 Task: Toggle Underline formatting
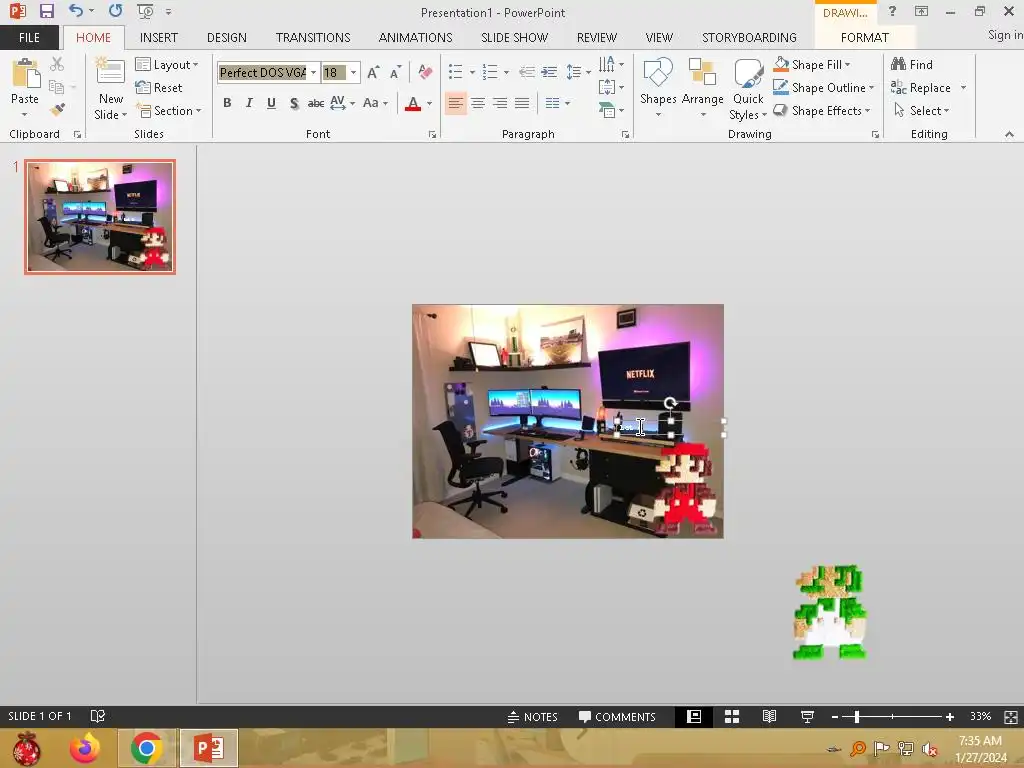point(271,103)
